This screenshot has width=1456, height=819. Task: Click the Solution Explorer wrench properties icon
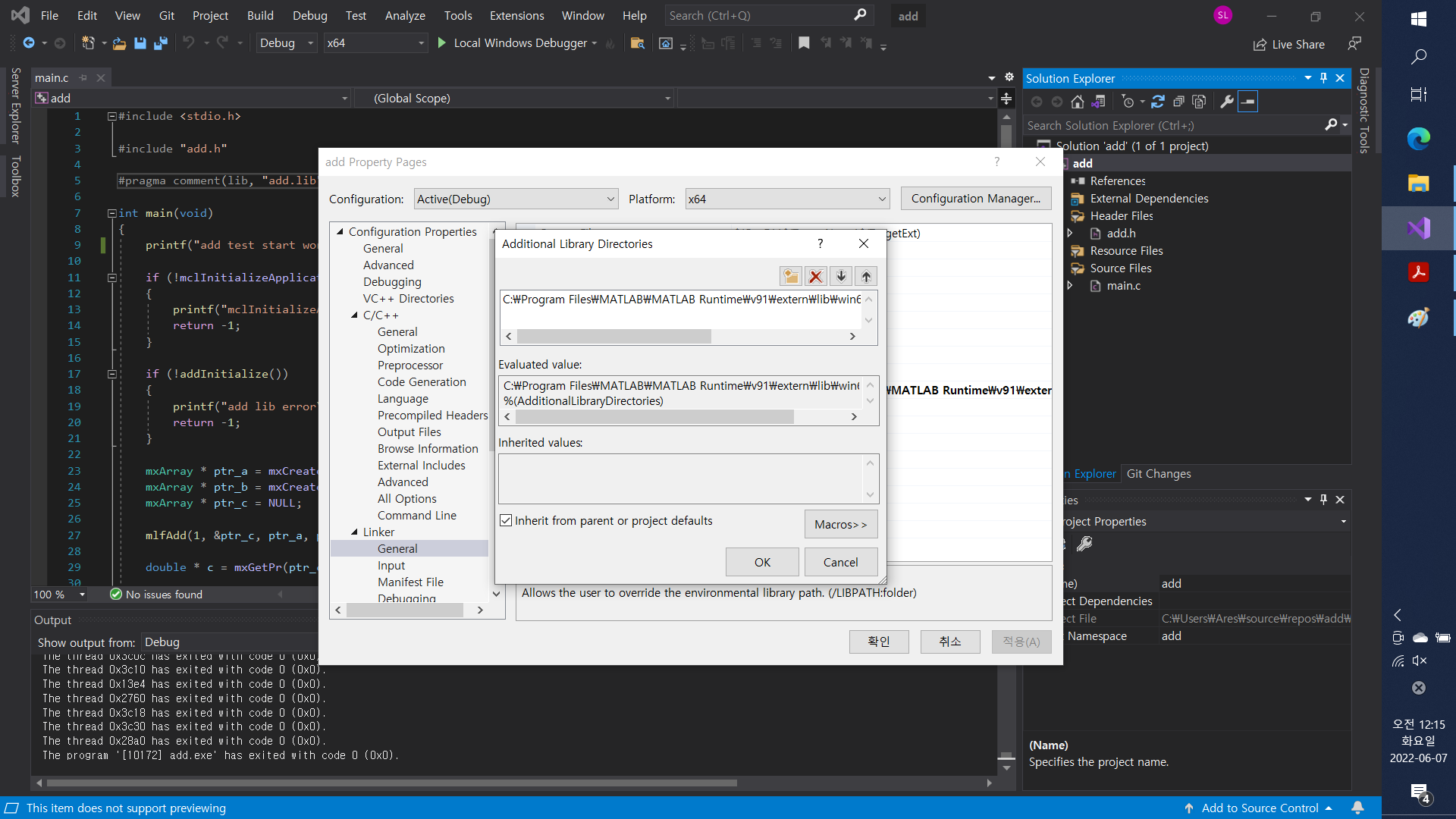click(x=1226, y=102)
